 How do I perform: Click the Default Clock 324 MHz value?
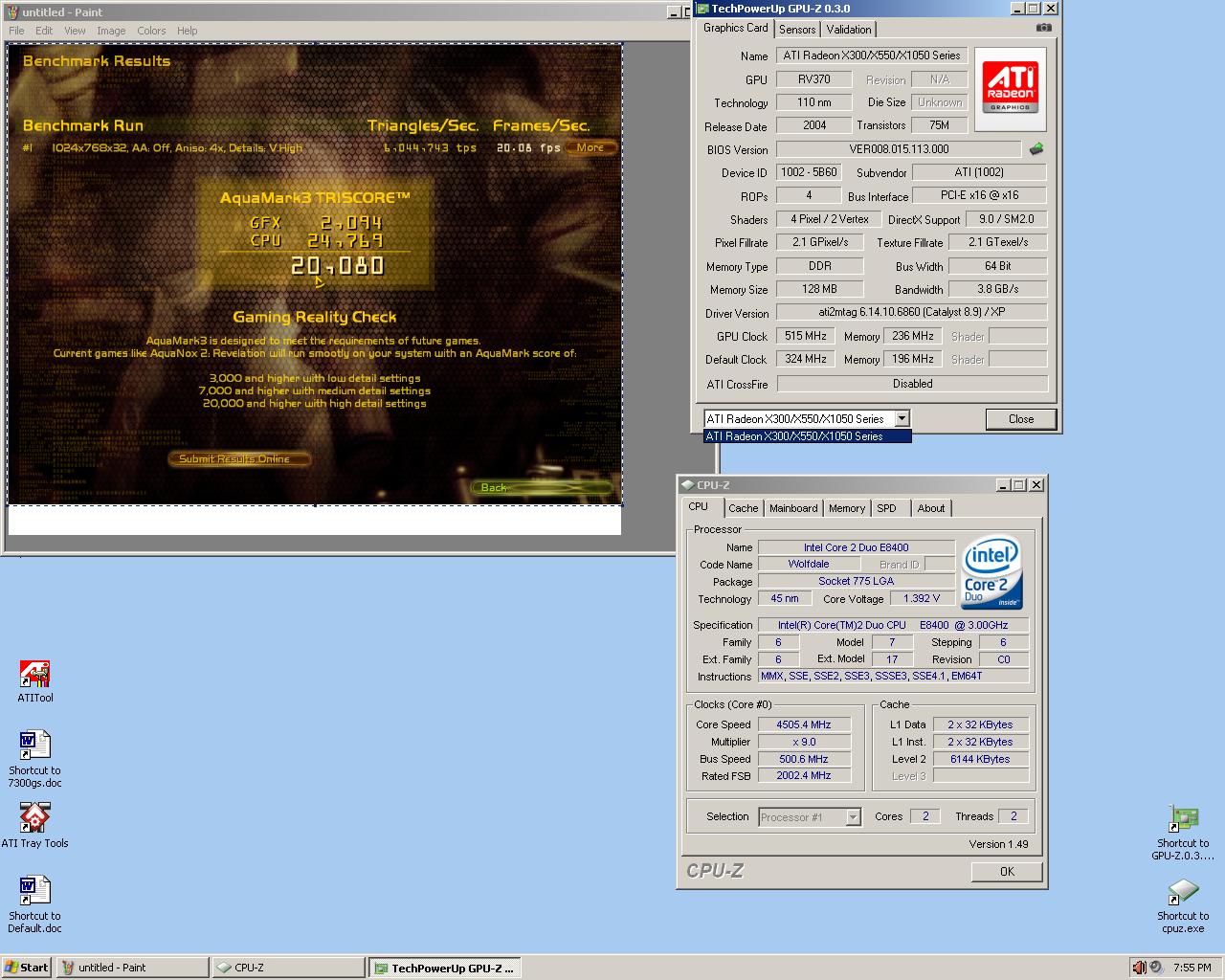coord(806,359)
